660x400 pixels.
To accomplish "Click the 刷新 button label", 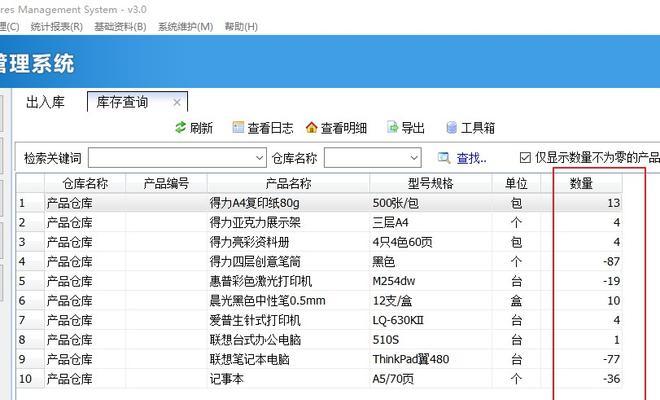I will point(201,128).
